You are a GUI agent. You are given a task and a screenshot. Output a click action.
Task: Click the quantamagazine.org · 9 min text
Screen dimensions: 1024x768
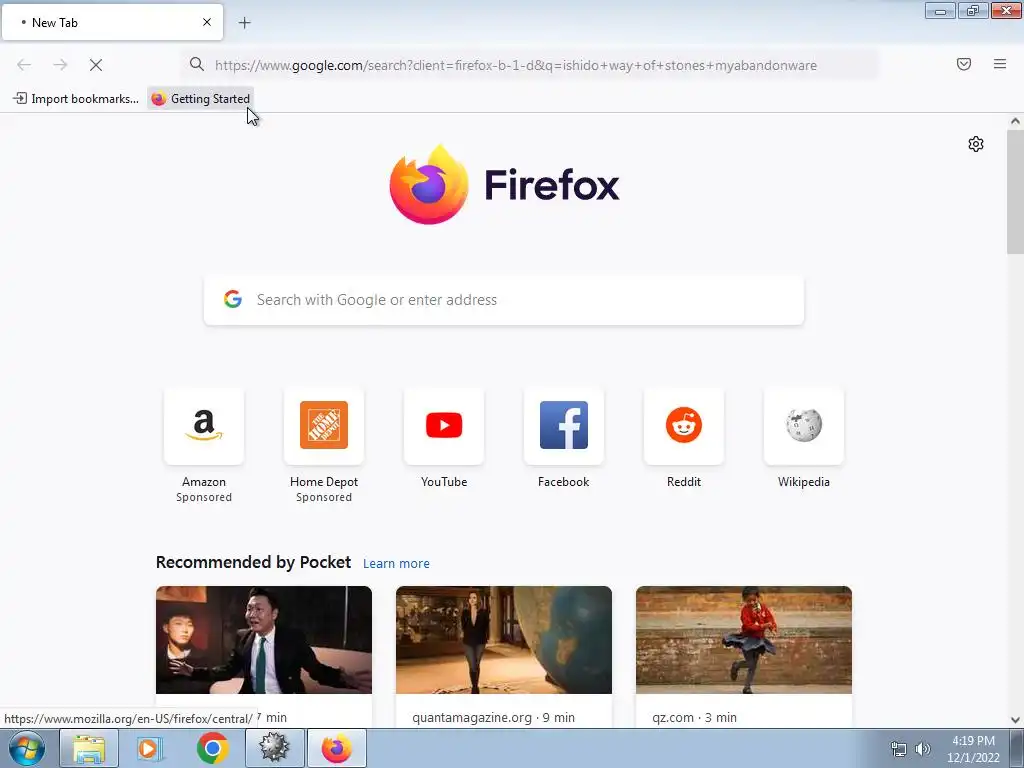pos(494,717)
